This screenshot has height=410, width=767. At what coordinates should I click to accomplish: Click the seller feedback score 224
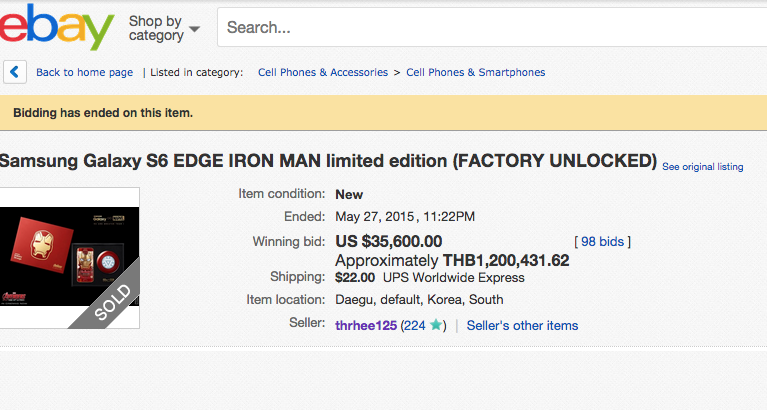point(416,325)
